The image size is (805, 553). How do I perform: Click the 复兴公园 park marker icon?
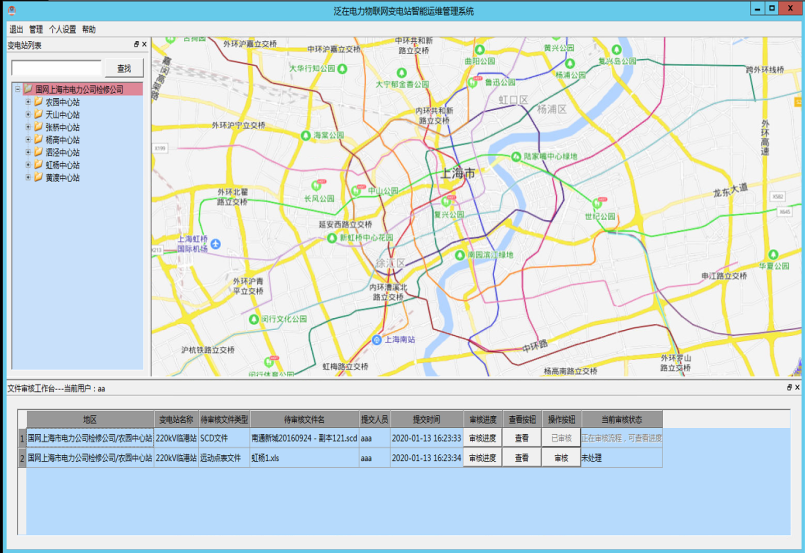pos(446,201)
